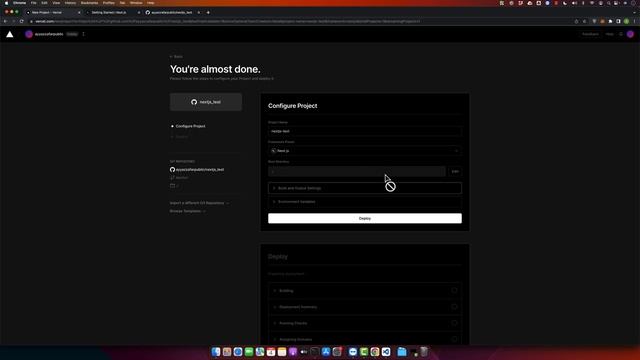Open the Chrome profile avatar in toolbar

pyautogui.click(x=627, y=21)
